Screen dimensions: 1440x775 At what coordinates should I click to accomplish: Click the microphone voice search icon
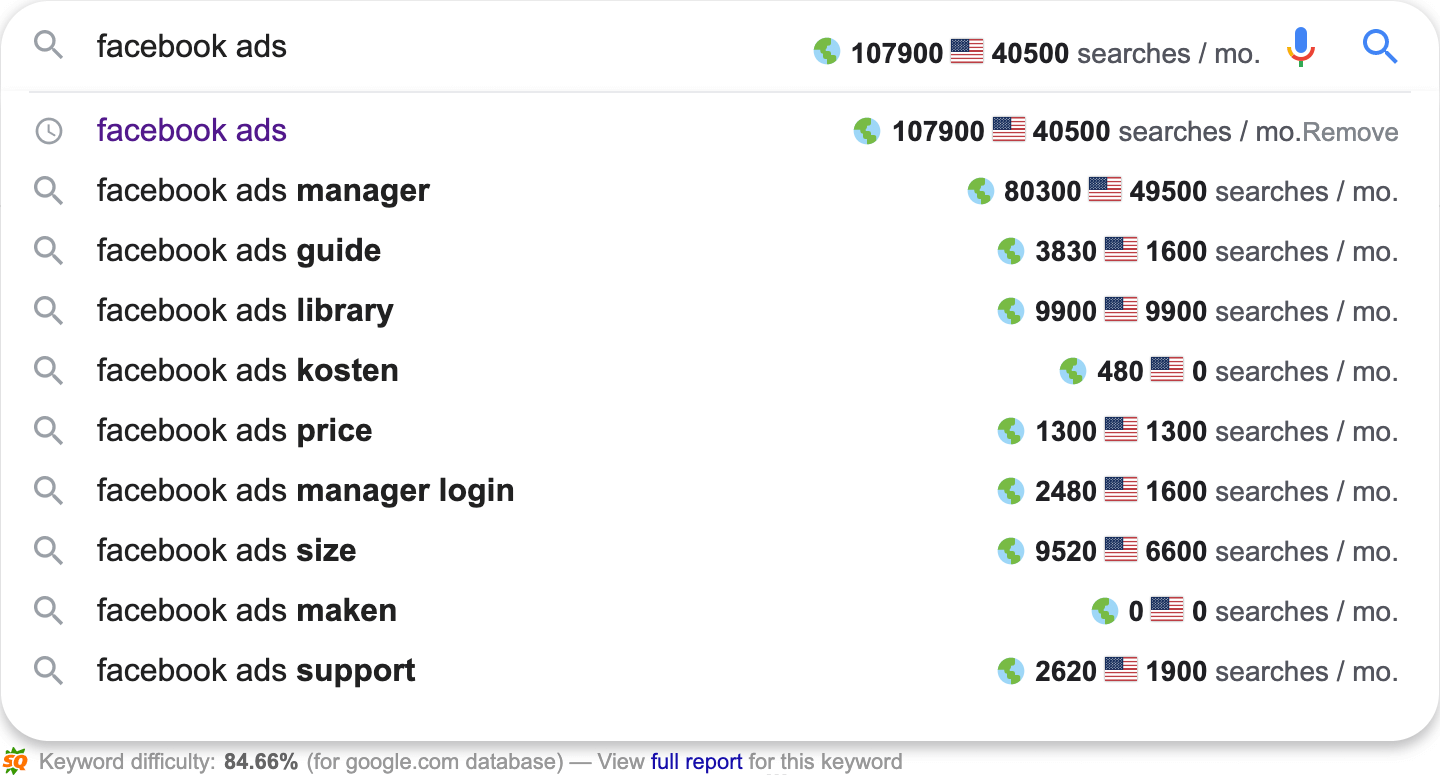1300,47
